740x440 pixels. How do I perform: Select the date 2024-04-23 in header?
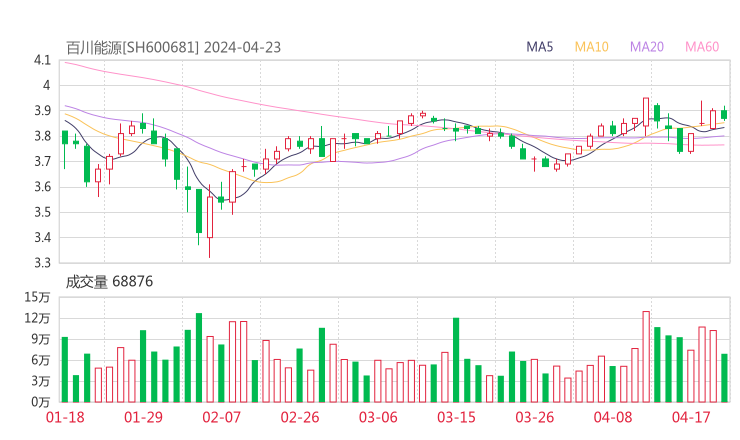click(x=243, y=47)
